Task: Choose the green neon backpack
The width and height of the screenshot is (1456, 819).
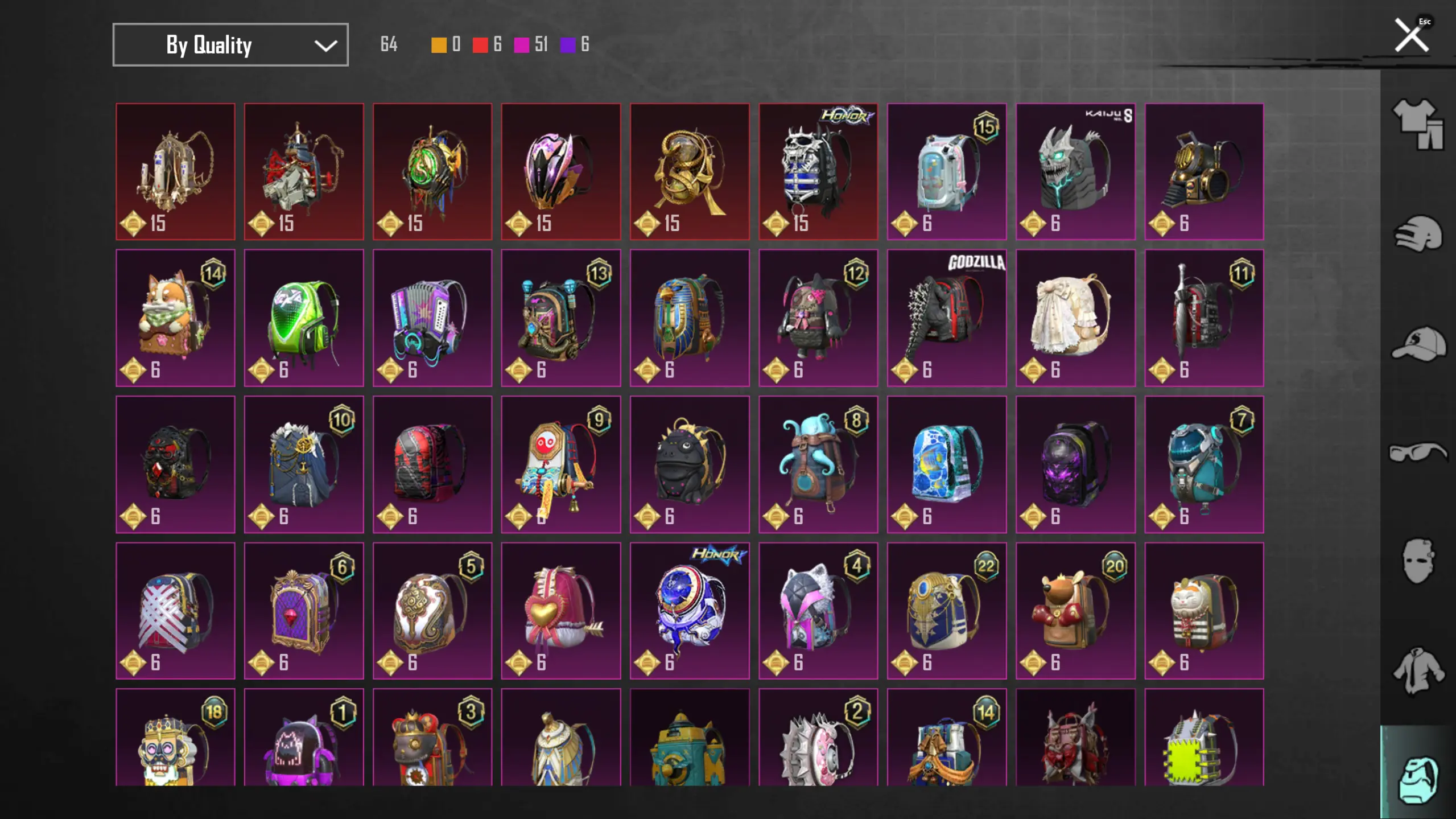Action: [x=304, y=318]
